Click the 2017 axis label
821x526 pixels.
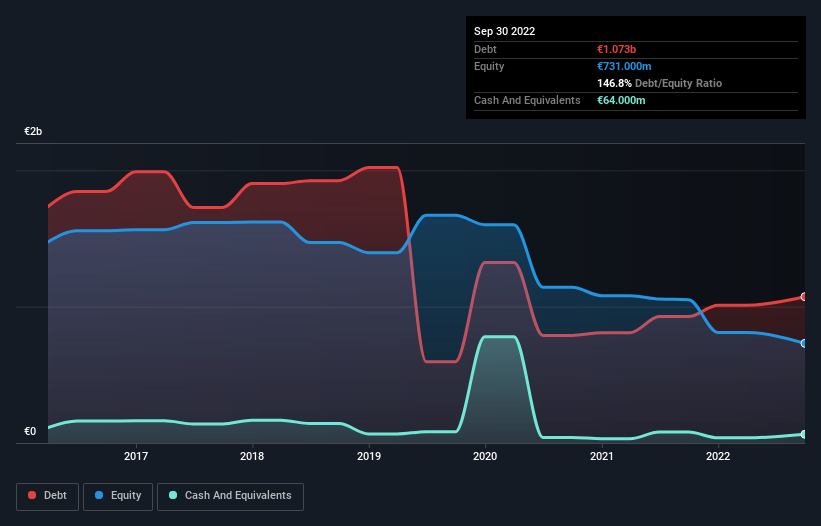(136, 456)
